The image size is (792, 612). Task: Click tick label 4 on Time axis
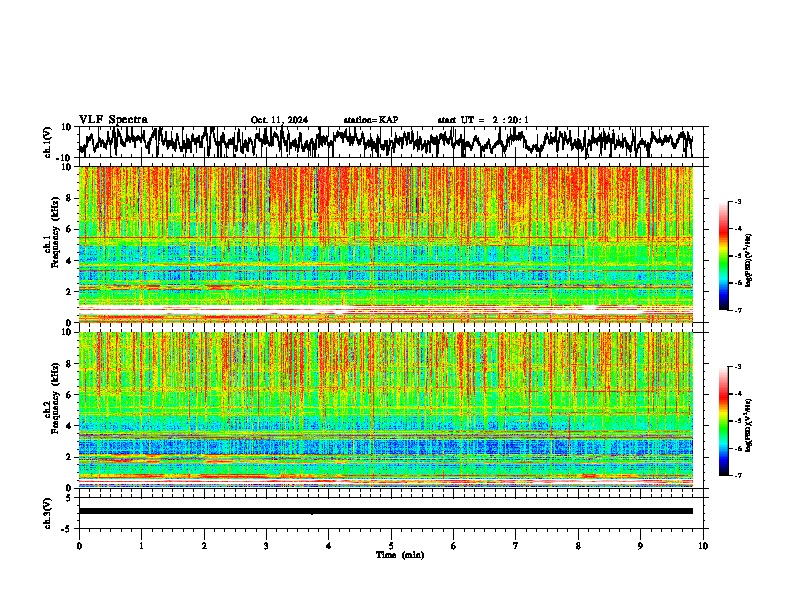[x=328, y=546]
